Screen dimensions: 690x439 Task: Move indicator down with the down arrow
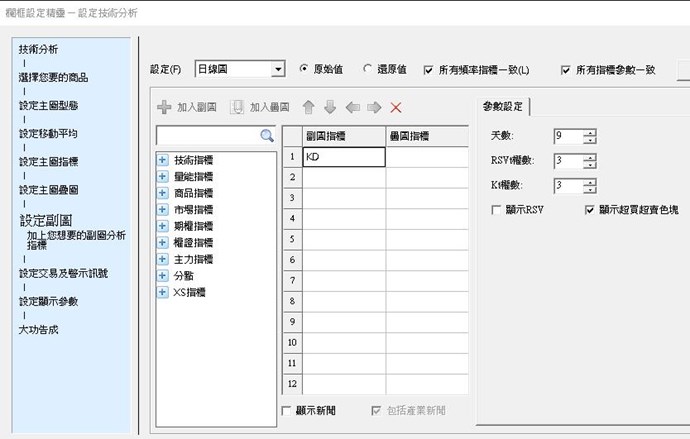330,106
